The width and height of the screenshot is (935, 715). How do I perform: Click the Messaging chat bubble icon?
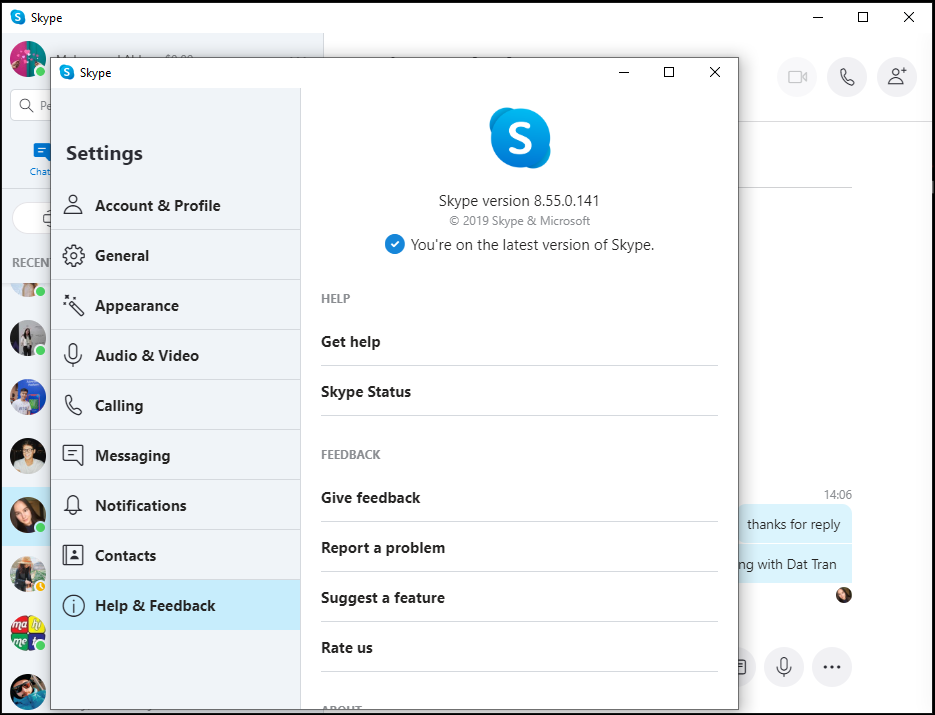[x=73, y=456]
